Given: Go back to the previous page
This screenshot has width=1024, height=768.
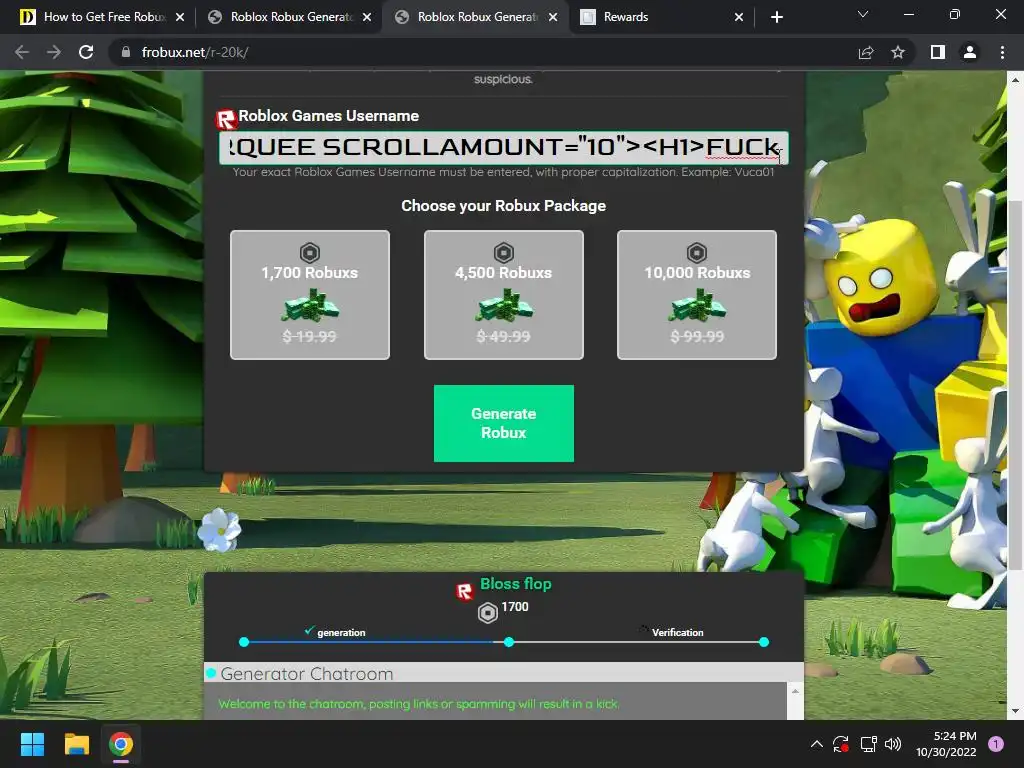Looking at the screenshot, I should click(x=22, y=52).
